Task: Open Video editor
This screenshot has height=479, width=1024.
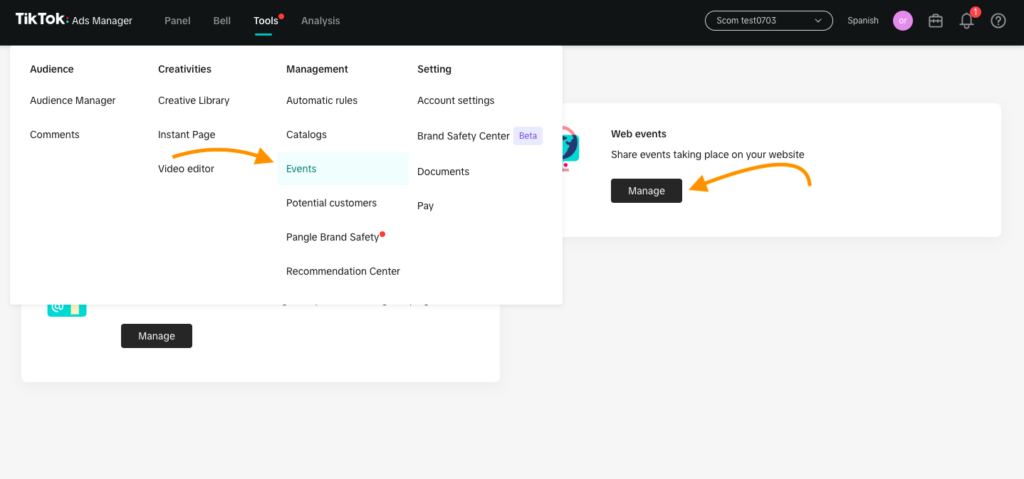Action: [186, 169]
